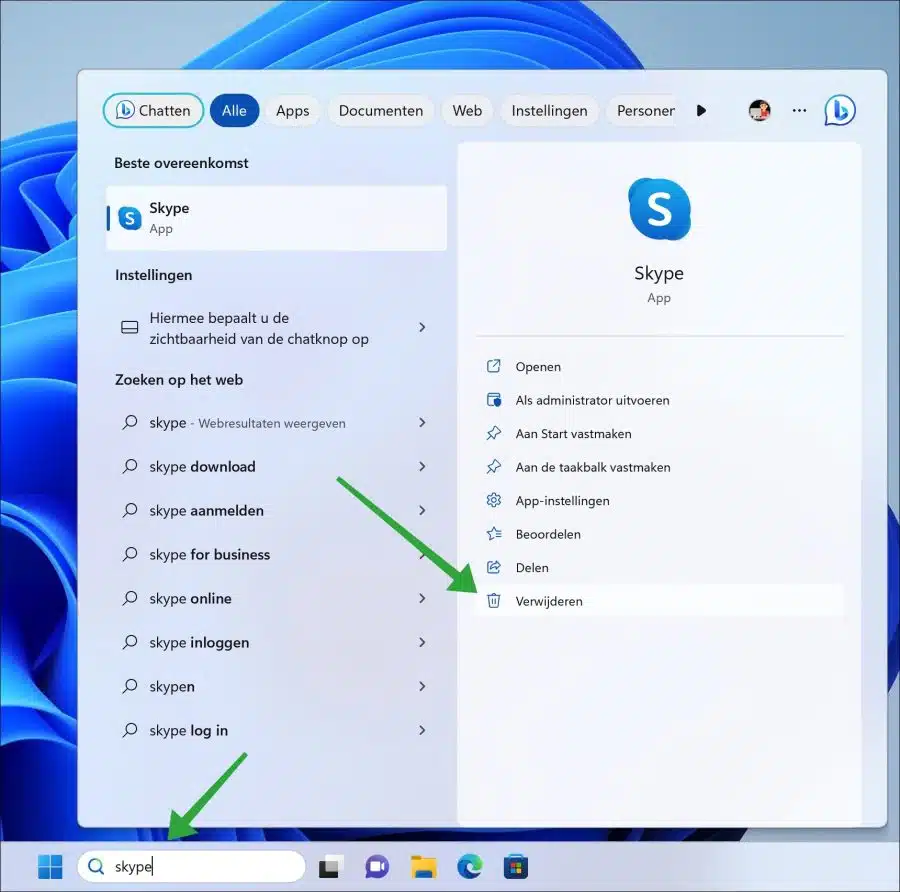Image resolution: width=900 pixels, height=892 pixels.
Task: Open 'skype - Webresultaten weergeven' web result
Action: (x=276, y=423)
